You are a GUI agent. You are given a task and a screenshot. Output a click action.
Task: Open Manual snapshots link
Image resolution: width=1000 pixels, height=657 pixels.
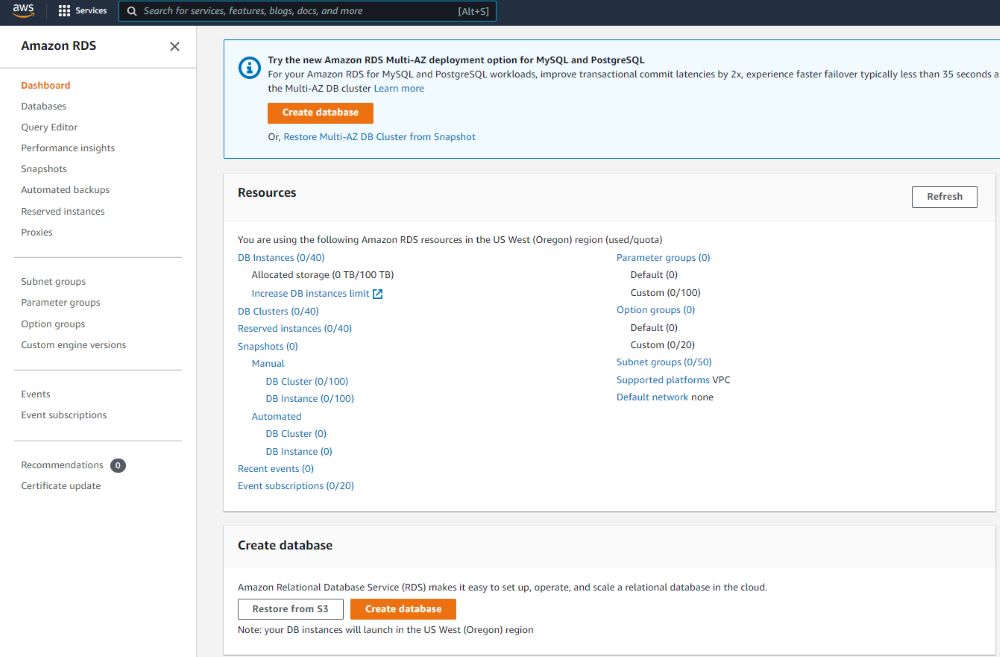268,364
